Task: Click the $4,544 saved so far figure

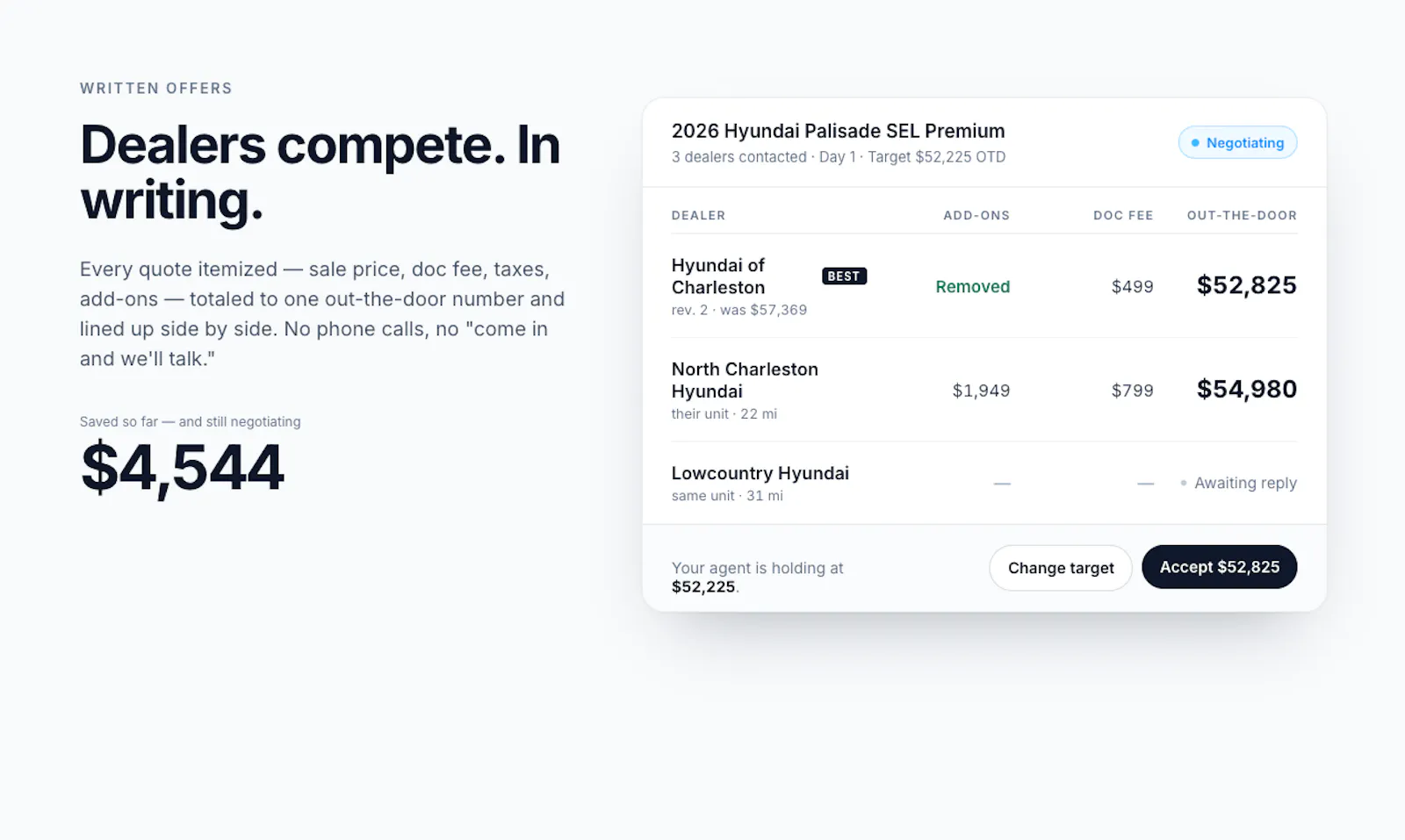Action: coord(182,468)
